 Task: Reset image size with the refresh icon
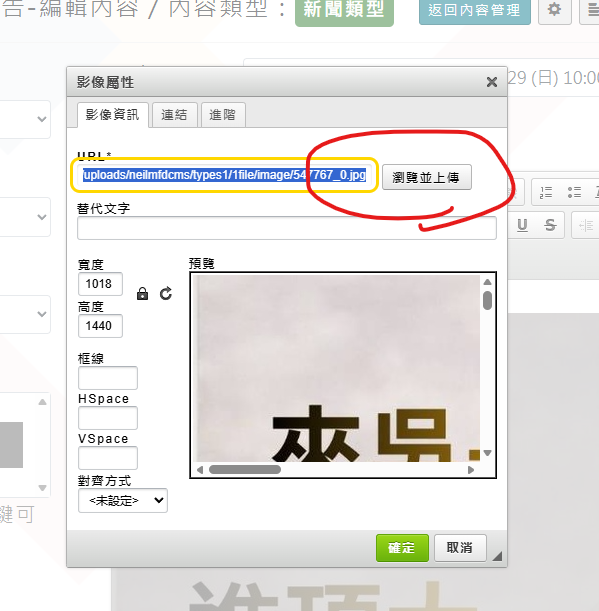click(x=166, y=293)
